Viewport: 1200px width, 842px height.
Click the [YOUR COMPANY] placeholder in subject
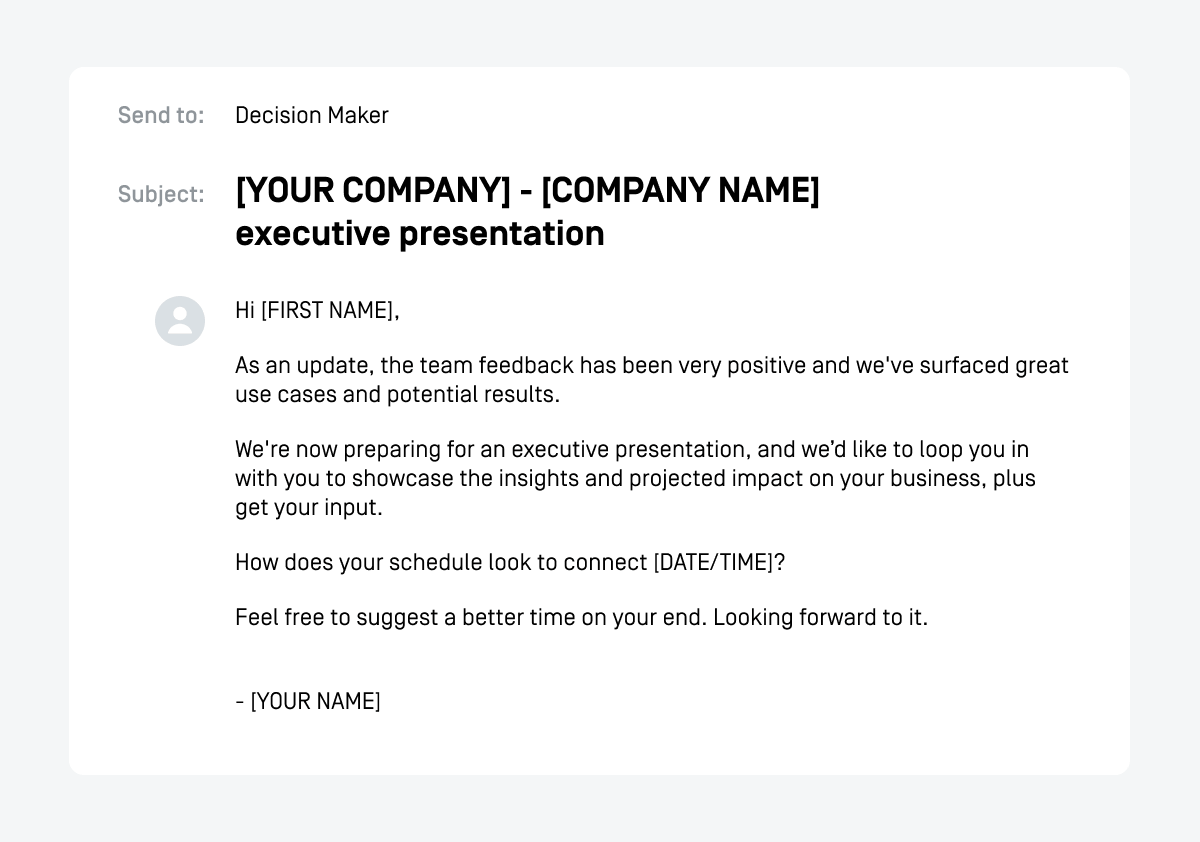(x=373, y=190)
